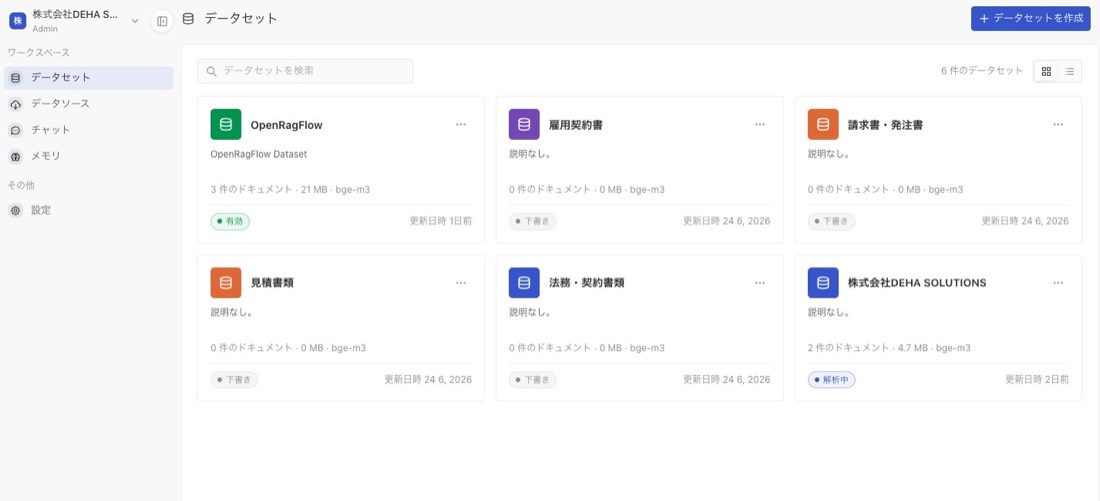The width and height of the screenshot is (1100, 501).
Task: Open the データソース menu item
Action: pyautogui.click(x=89, y=104)
